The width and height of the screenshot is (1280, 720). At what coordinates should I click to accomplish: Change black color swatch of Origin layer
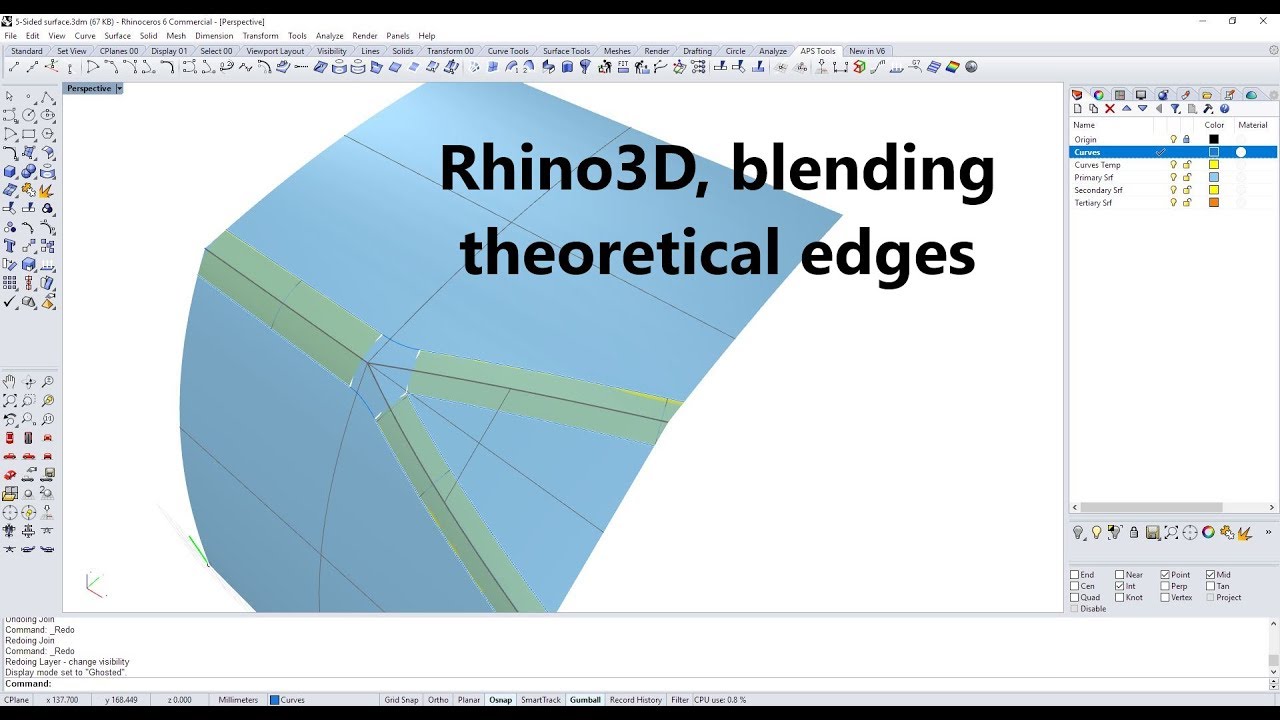[1214, 139]
